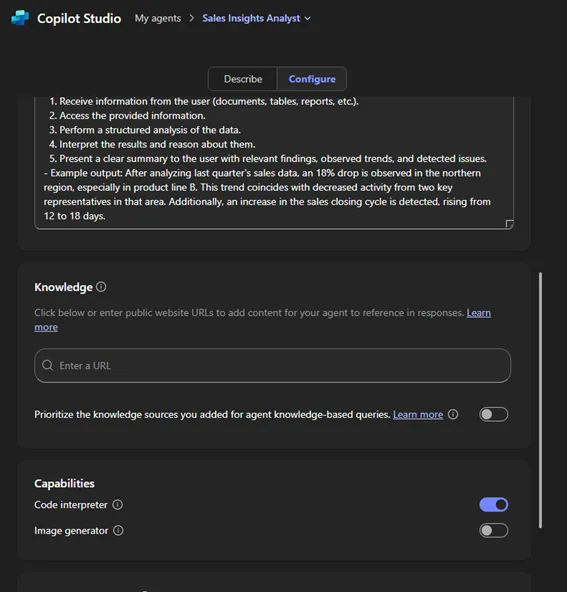The height and width of the screenshot is (592, 567).
Task: Go to My agents breadcrumb
Action: 158,18
